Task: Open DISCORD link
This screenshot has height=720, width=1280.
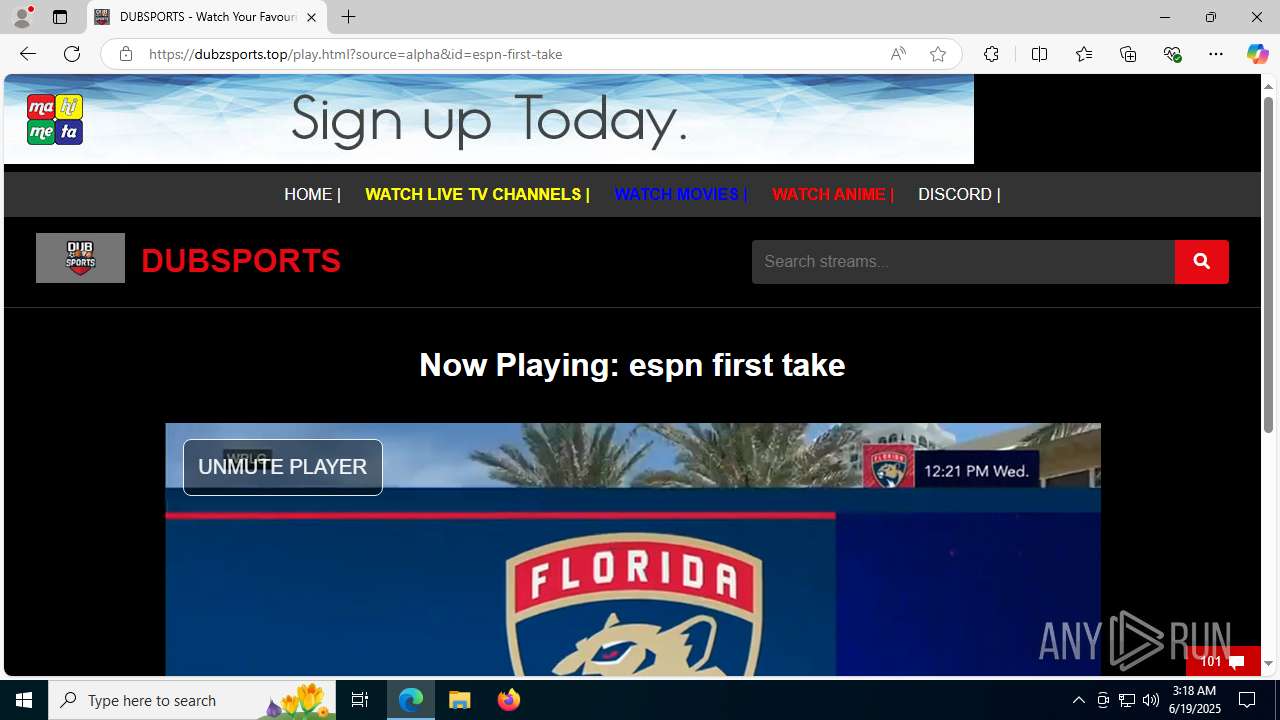Action: tap(958, 194)
